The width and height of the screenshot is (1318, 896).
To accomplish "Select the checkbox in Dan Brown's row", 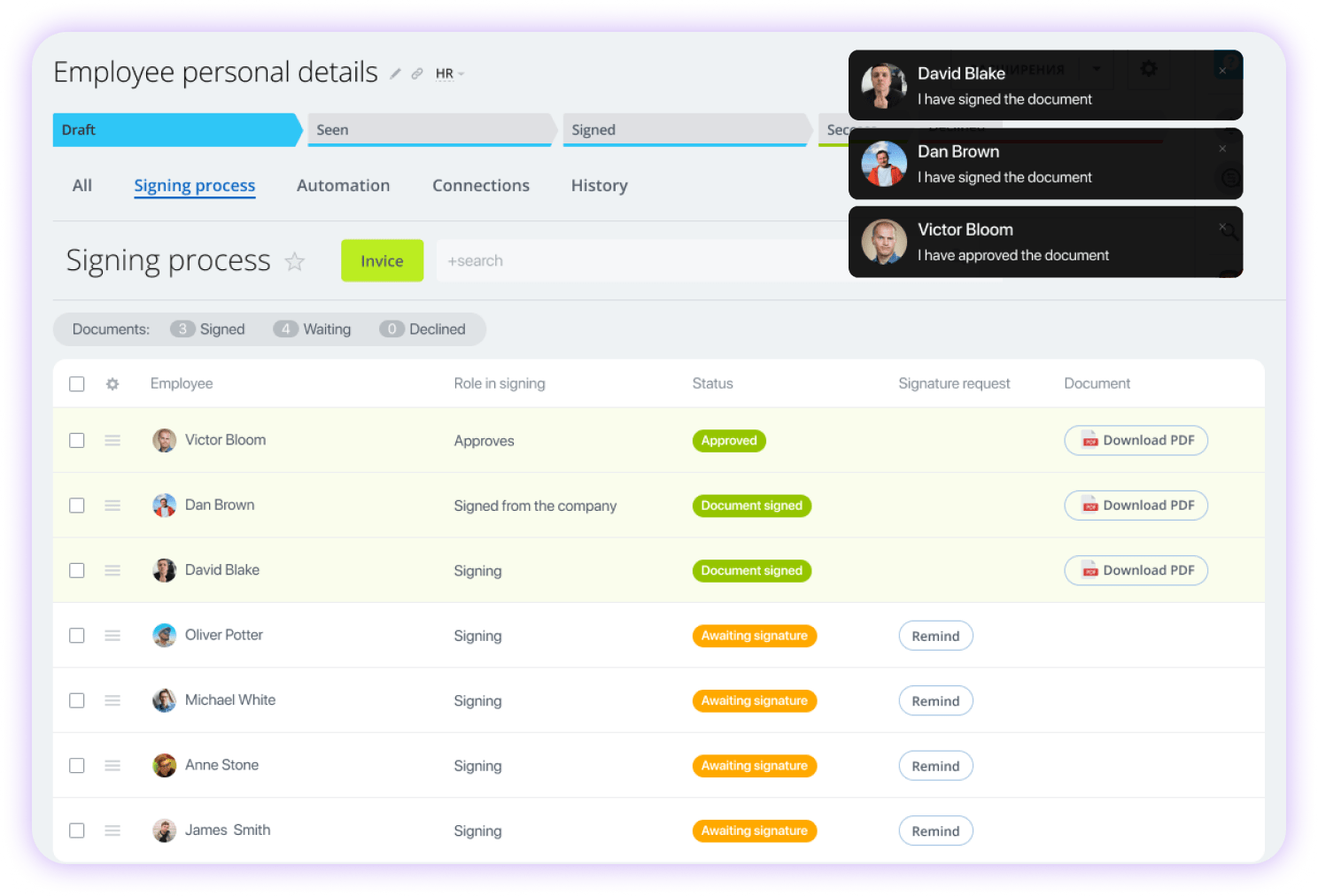I will (77, 505).
